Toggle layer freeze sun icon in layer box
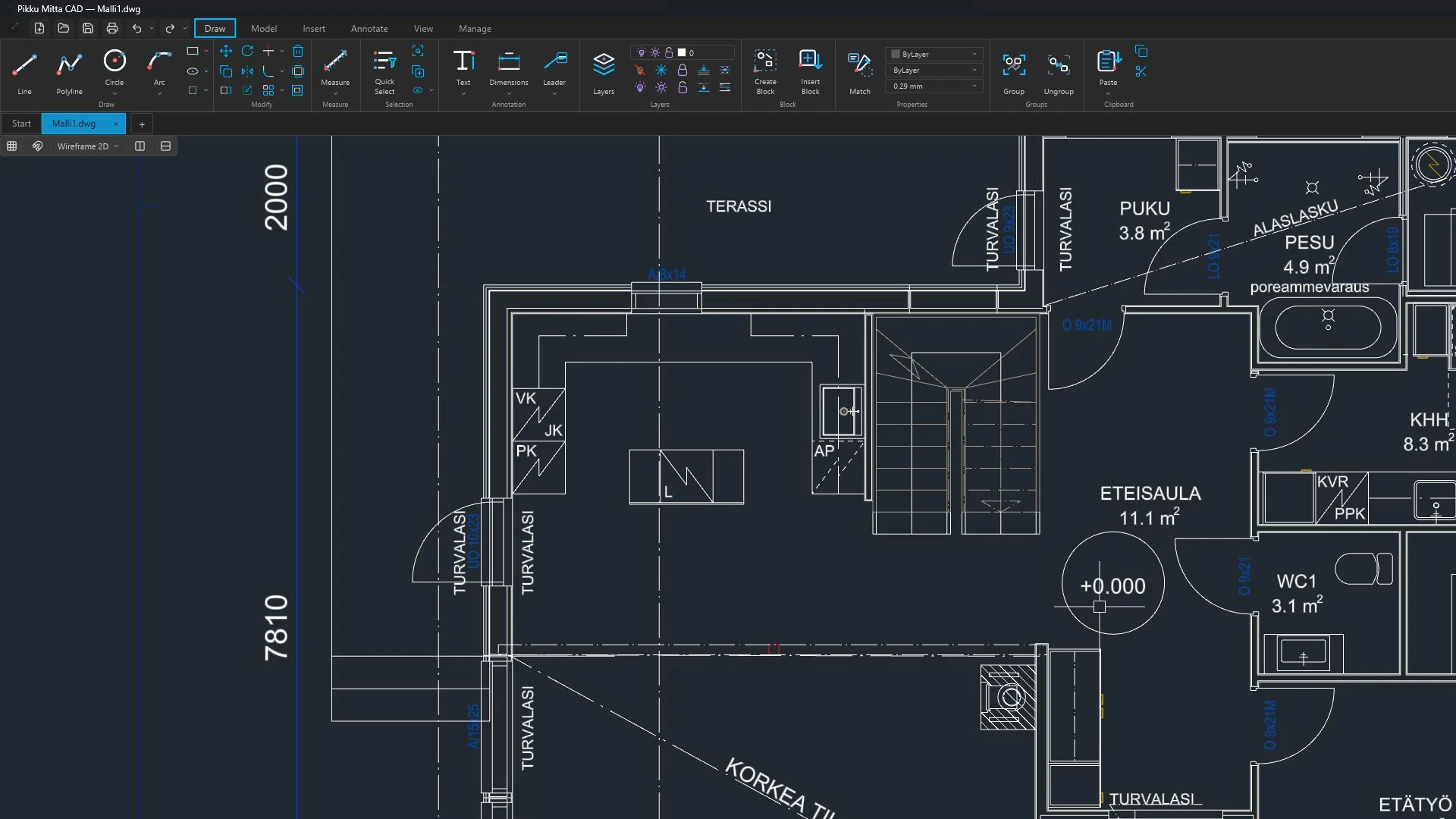 [655, 53]
